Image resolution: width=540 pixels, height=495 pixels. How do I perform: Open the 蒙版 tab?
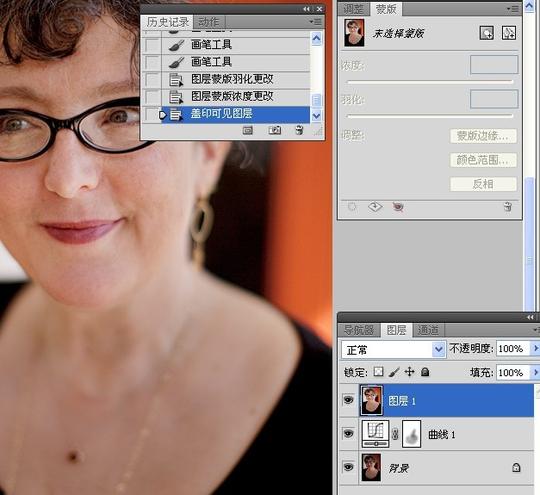386,9
